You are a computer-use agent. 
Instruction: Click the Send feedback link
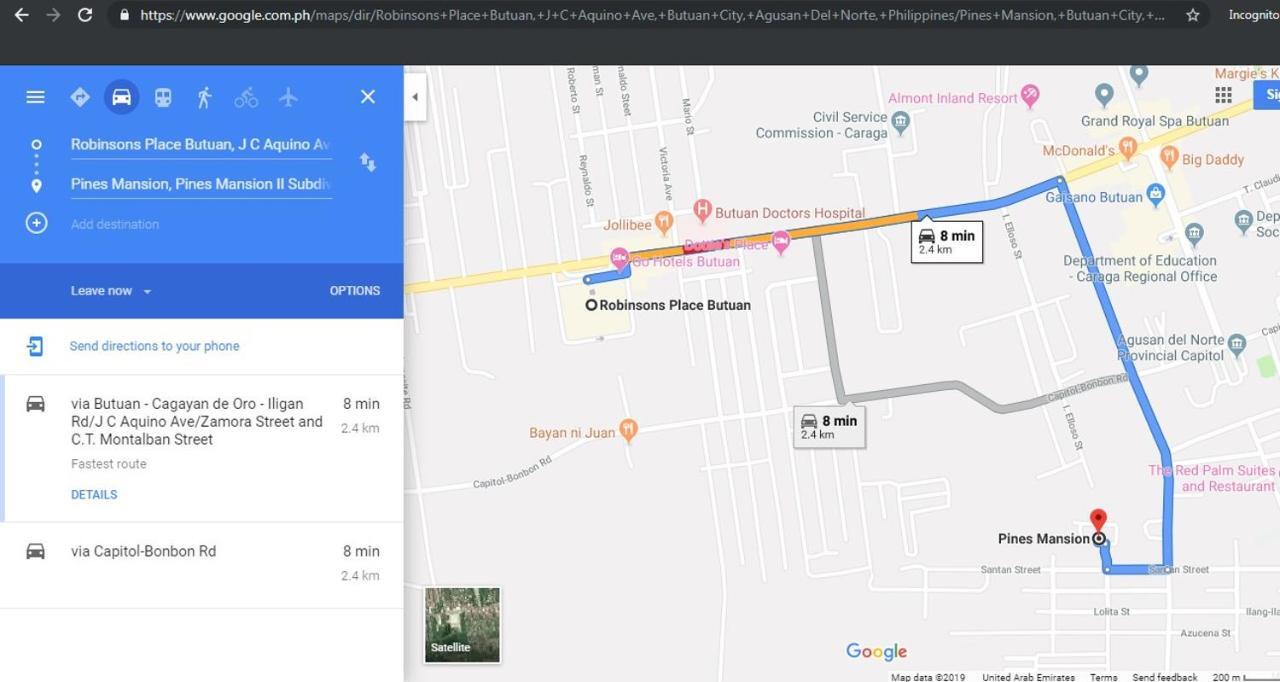tap(1165, 677)
